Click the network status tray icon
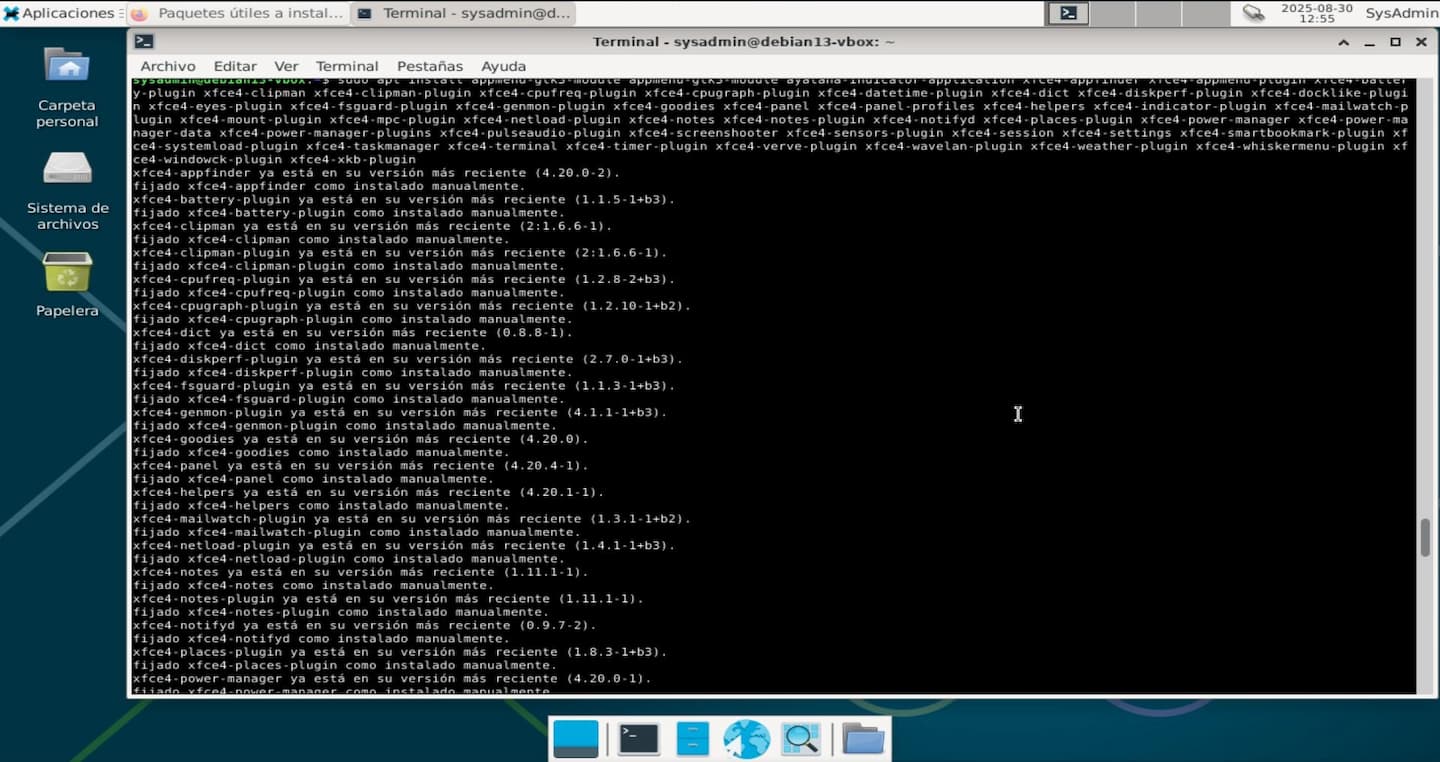 [1253, 13]
